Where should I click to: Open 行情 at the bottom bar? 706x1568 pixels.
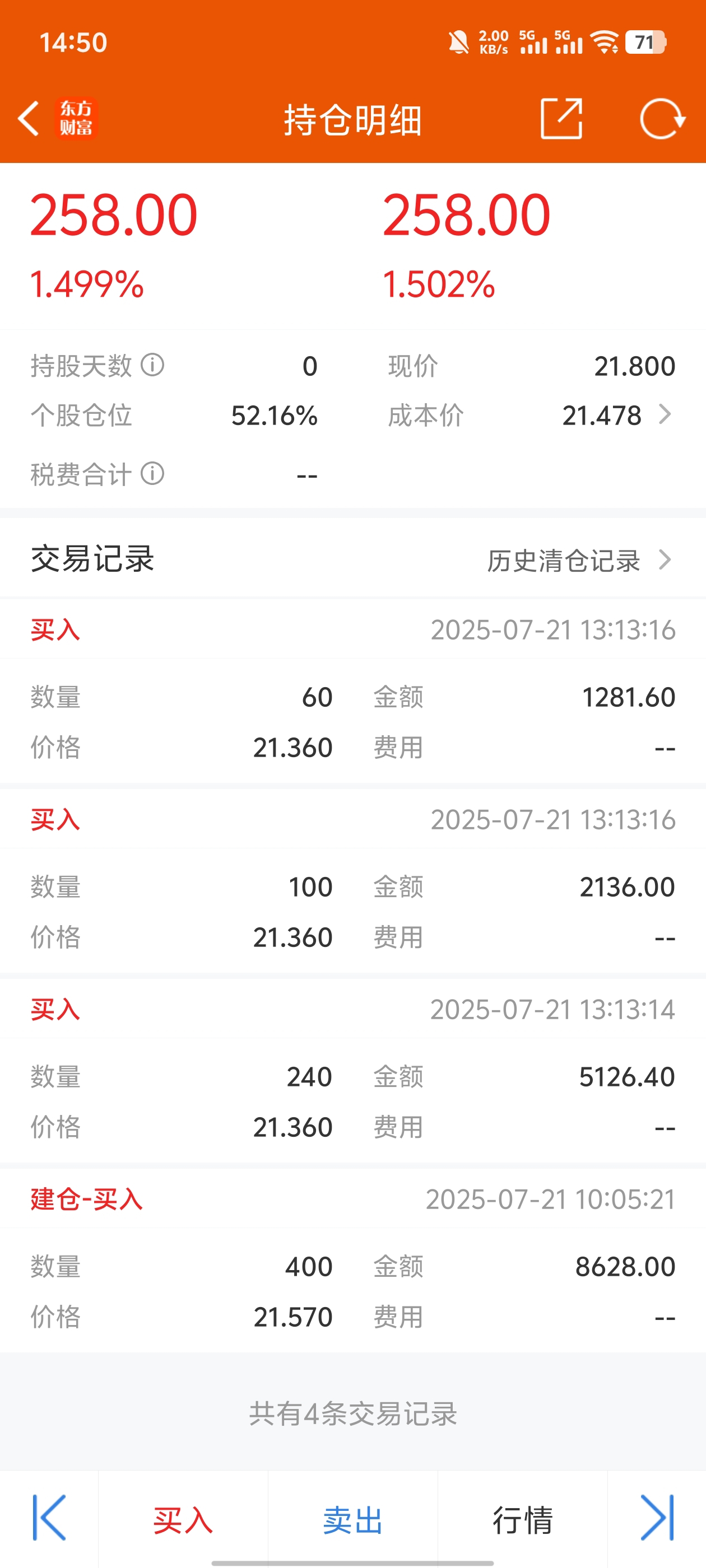pyautogui.click(x=522, y=1520)
